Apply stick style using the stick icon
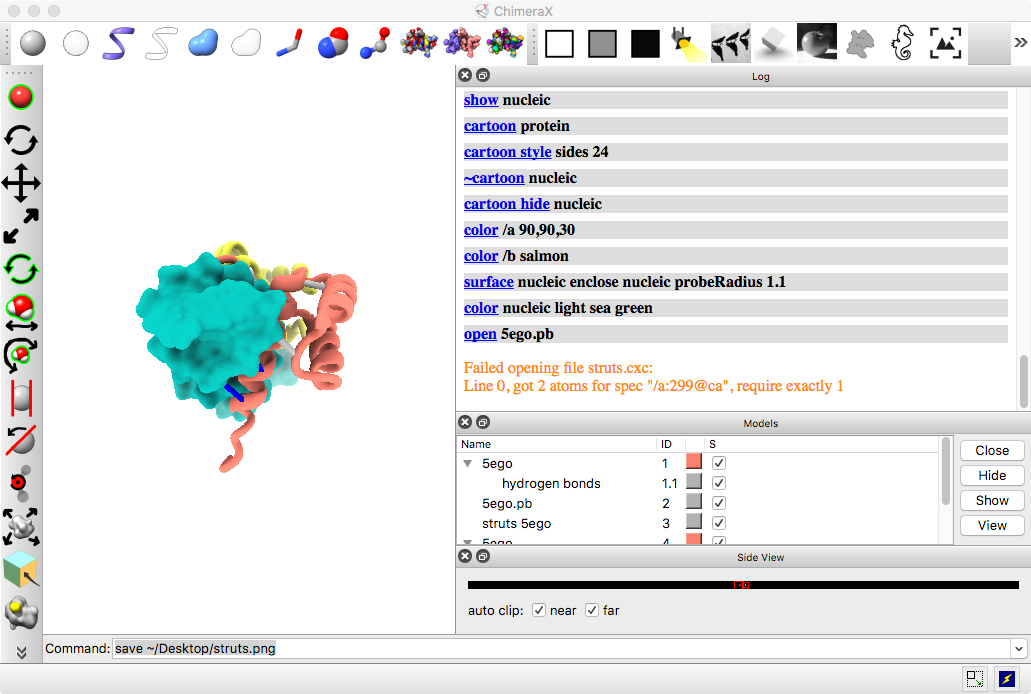This screenshot has height=694, width=1031. click(x=289, y=43)
